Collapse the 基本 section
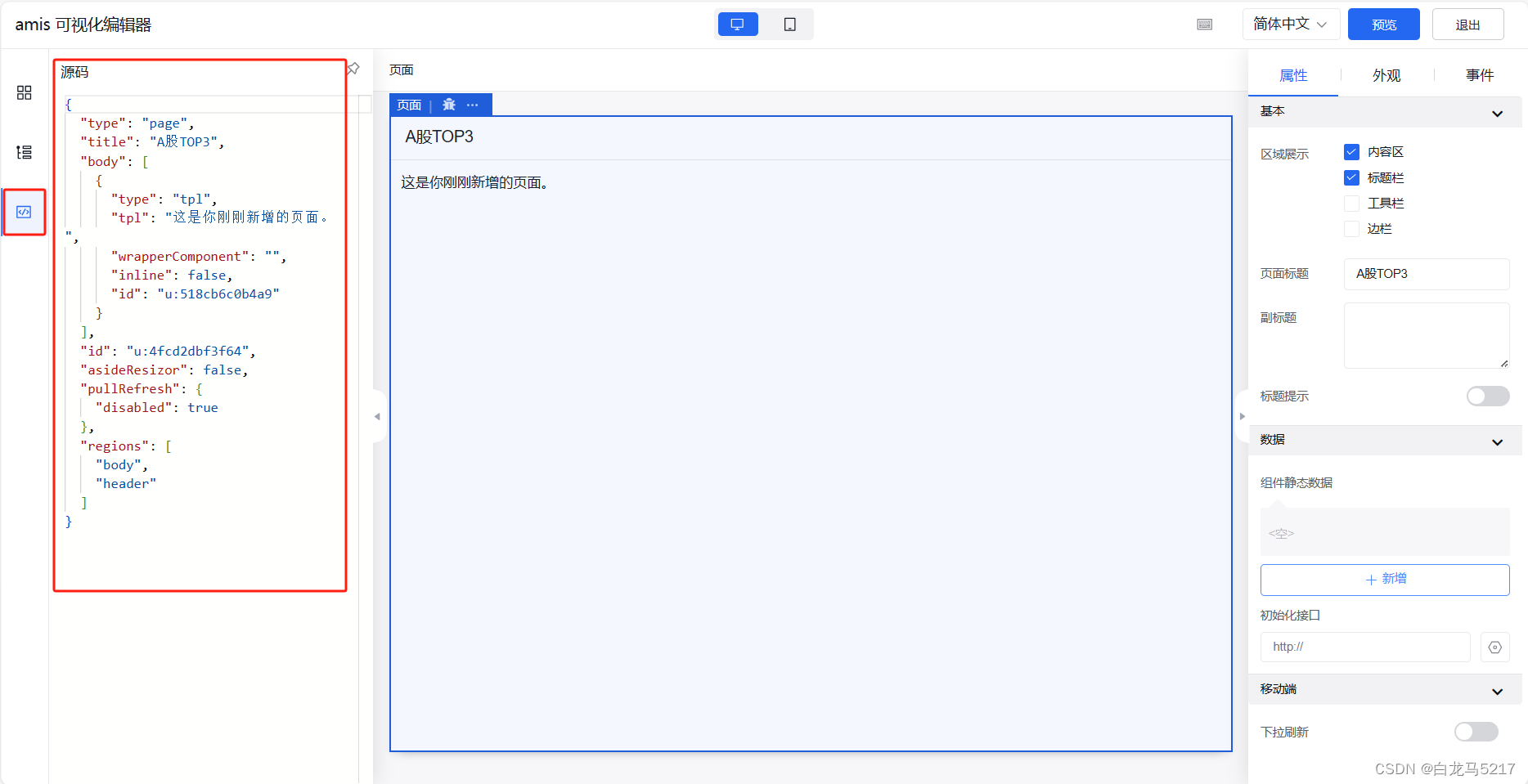 (x=1385, y=112)
